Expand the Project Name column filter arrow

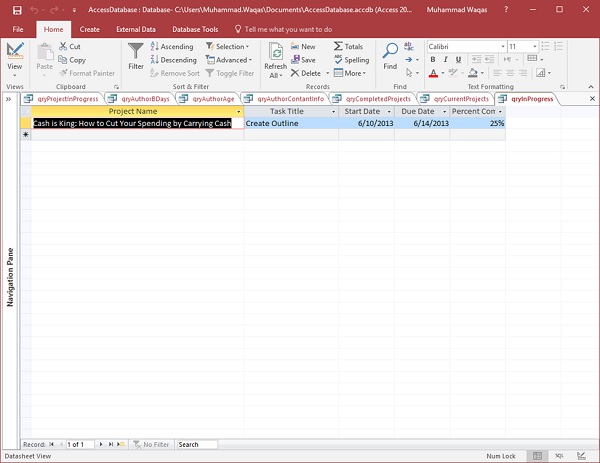pyautogui.click(x=239, y=111)
